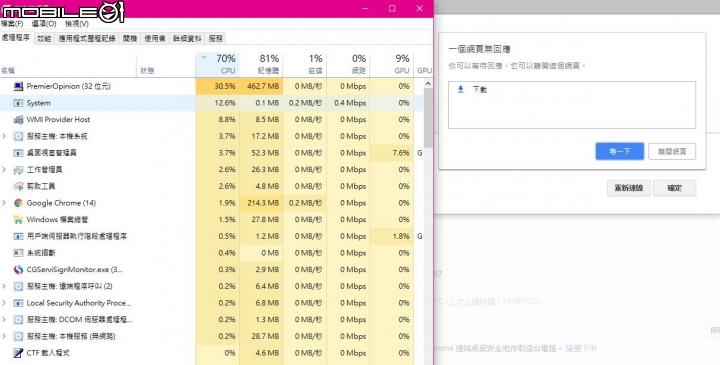The image size is (720, 365).
Task: Click the CGServiSignMonitor.exe icon
Action: 18,270
